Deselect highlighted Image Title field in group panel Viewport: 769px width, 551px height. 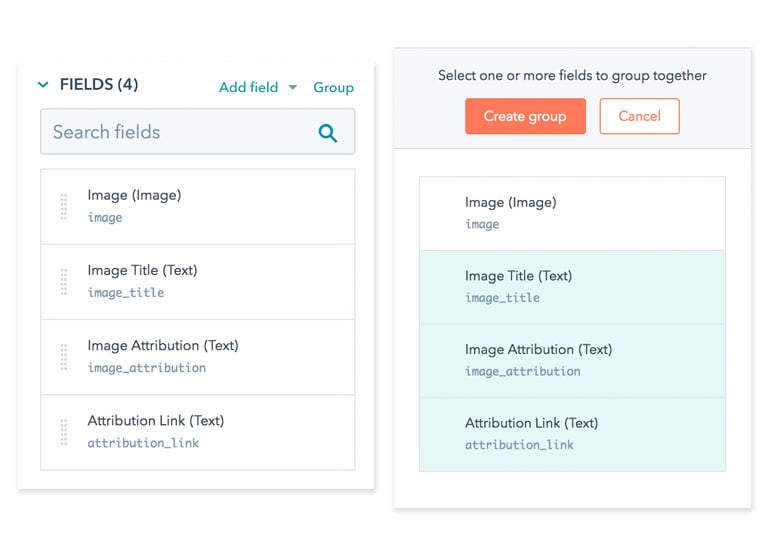pos(572,287)
